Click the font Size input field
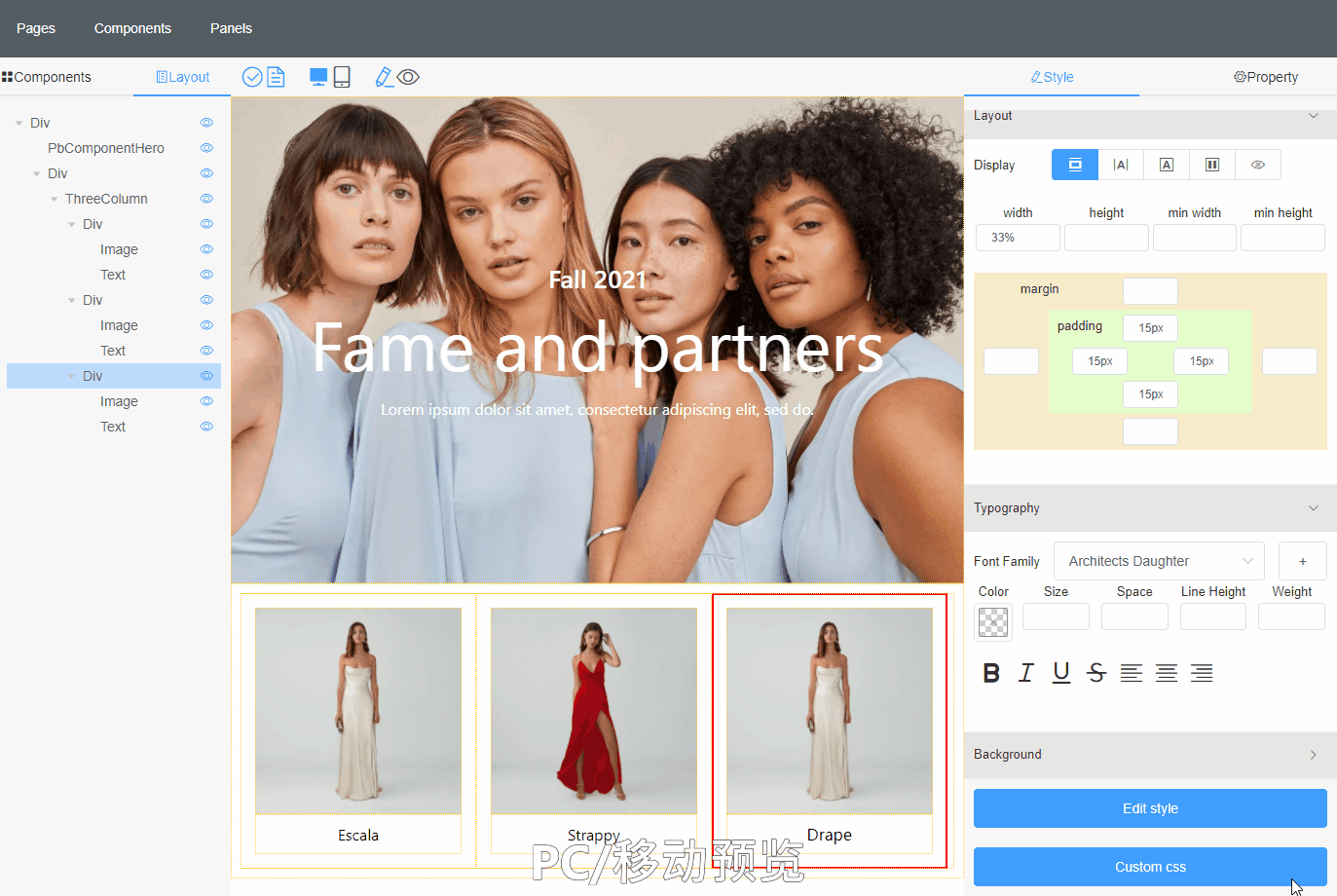Image resolution: width=1337 pixels, height=896 pixels. 1056,616
